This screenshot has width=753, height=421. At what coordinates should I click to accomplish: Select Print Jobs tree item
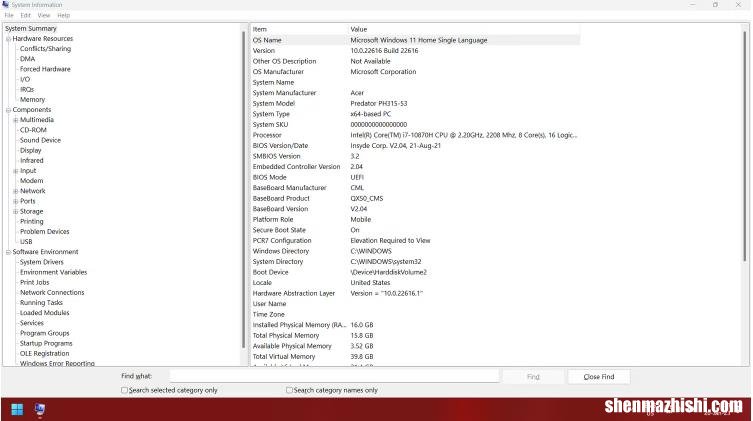tap(35, 282)
